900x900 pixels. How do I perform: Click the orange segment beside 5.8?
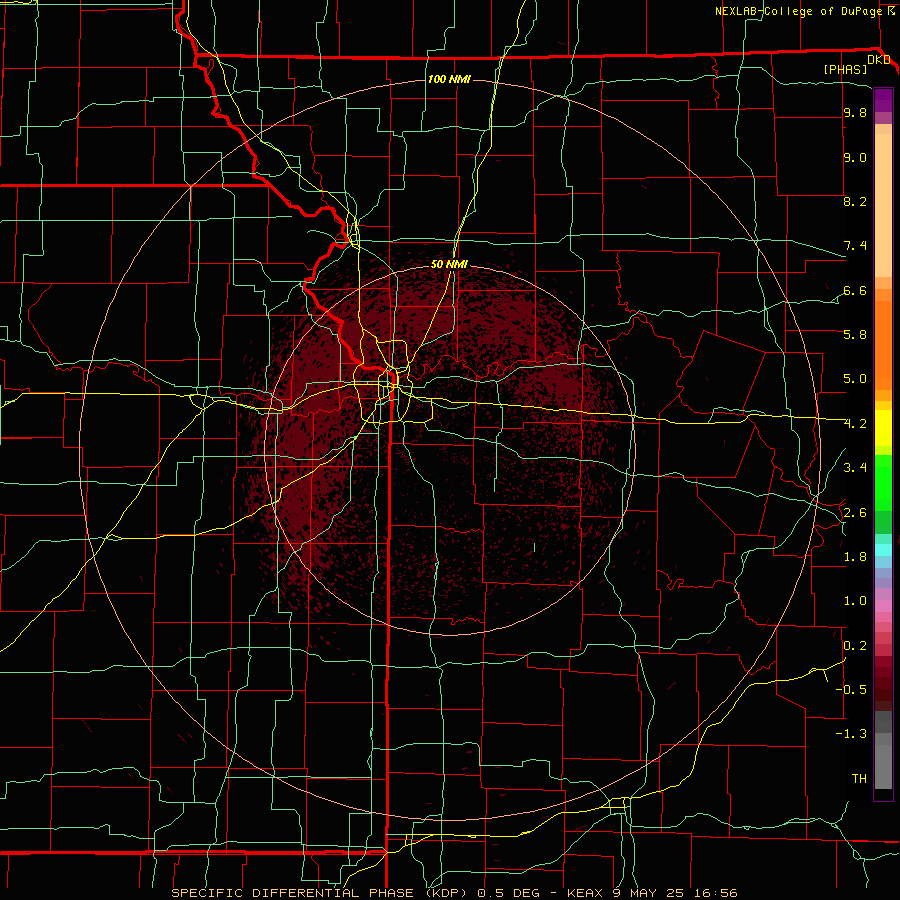click(x=883, y=344)
